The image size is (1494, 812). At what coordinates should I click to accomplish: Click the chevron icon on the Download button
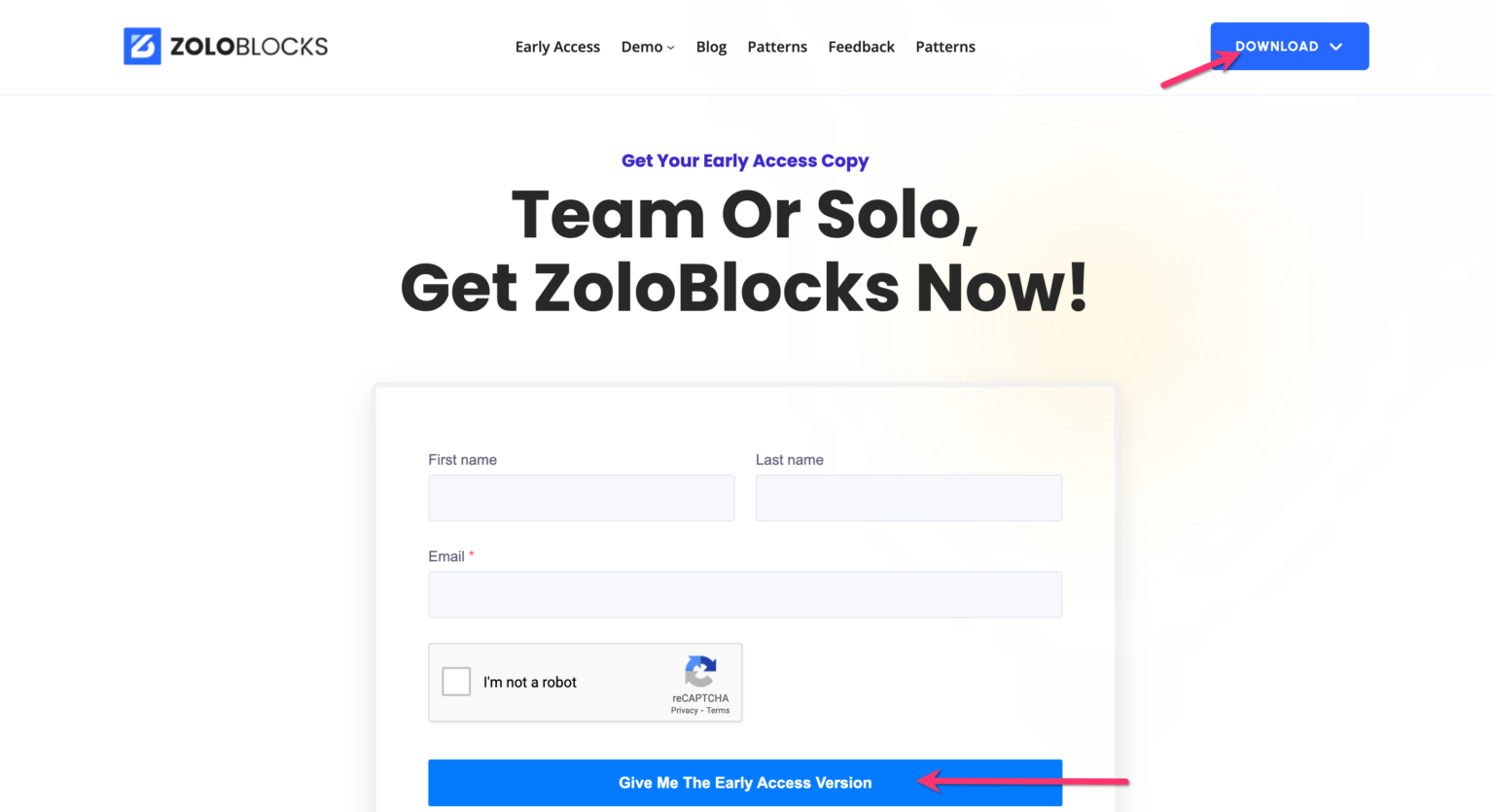pos(1336,46)
